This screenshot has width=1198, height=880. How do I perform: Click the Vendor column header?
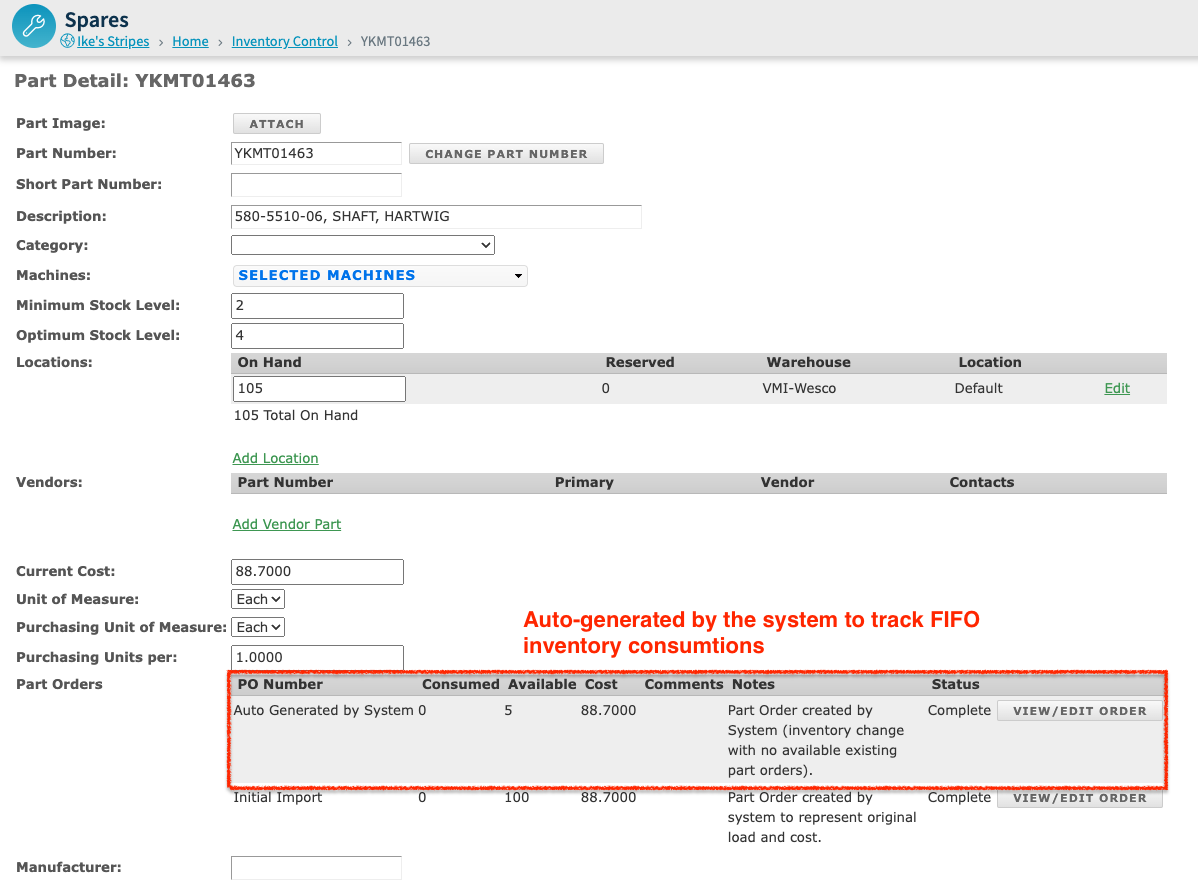[x=787, y=483]
